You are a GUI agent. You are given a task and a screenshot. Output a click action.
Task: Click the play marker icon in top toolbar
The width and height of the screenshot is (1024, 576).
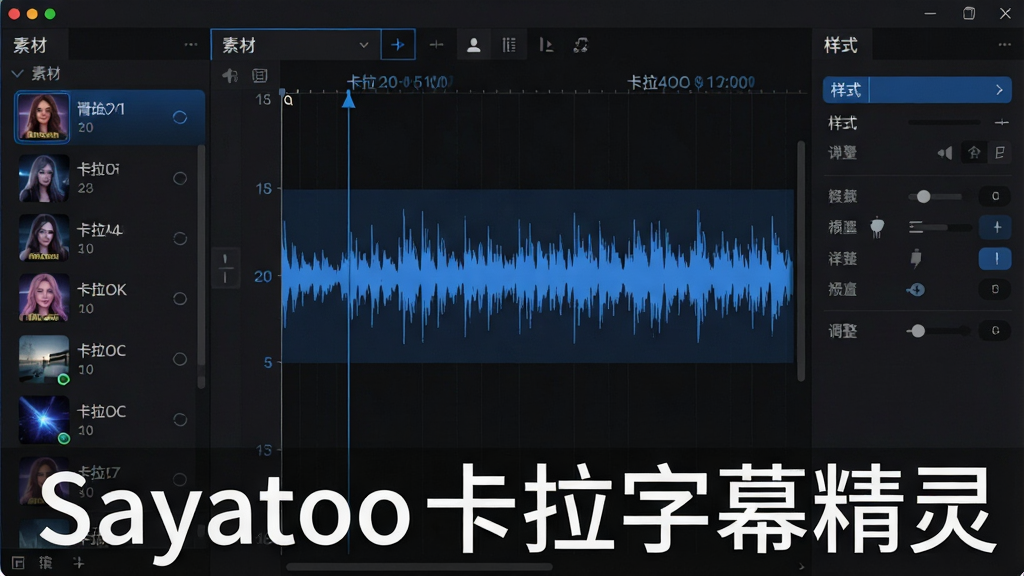tap(546, 44)
